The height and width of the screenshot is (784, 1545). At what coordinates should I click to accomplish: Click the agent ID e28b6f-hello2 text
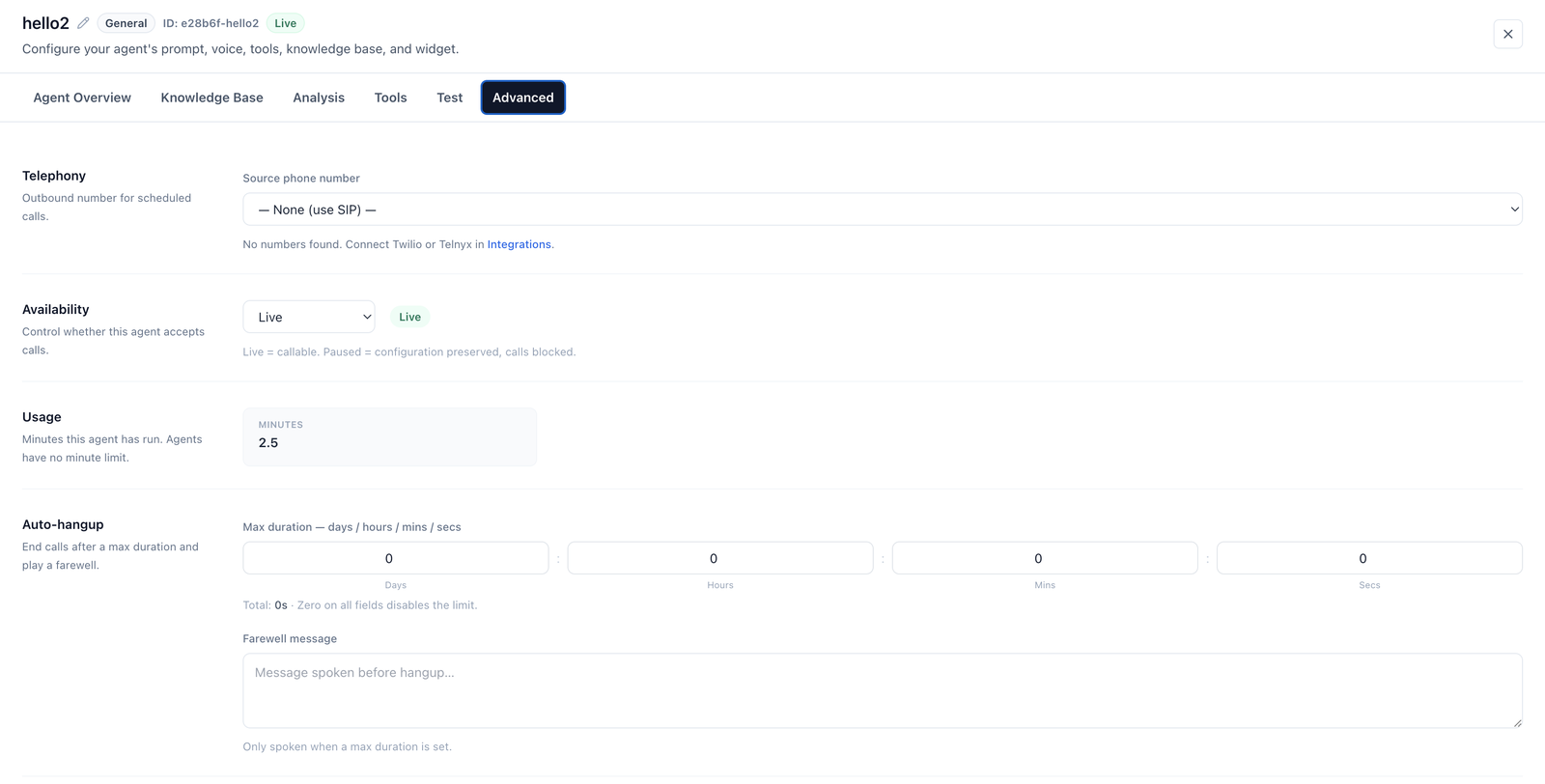point(211,23)
